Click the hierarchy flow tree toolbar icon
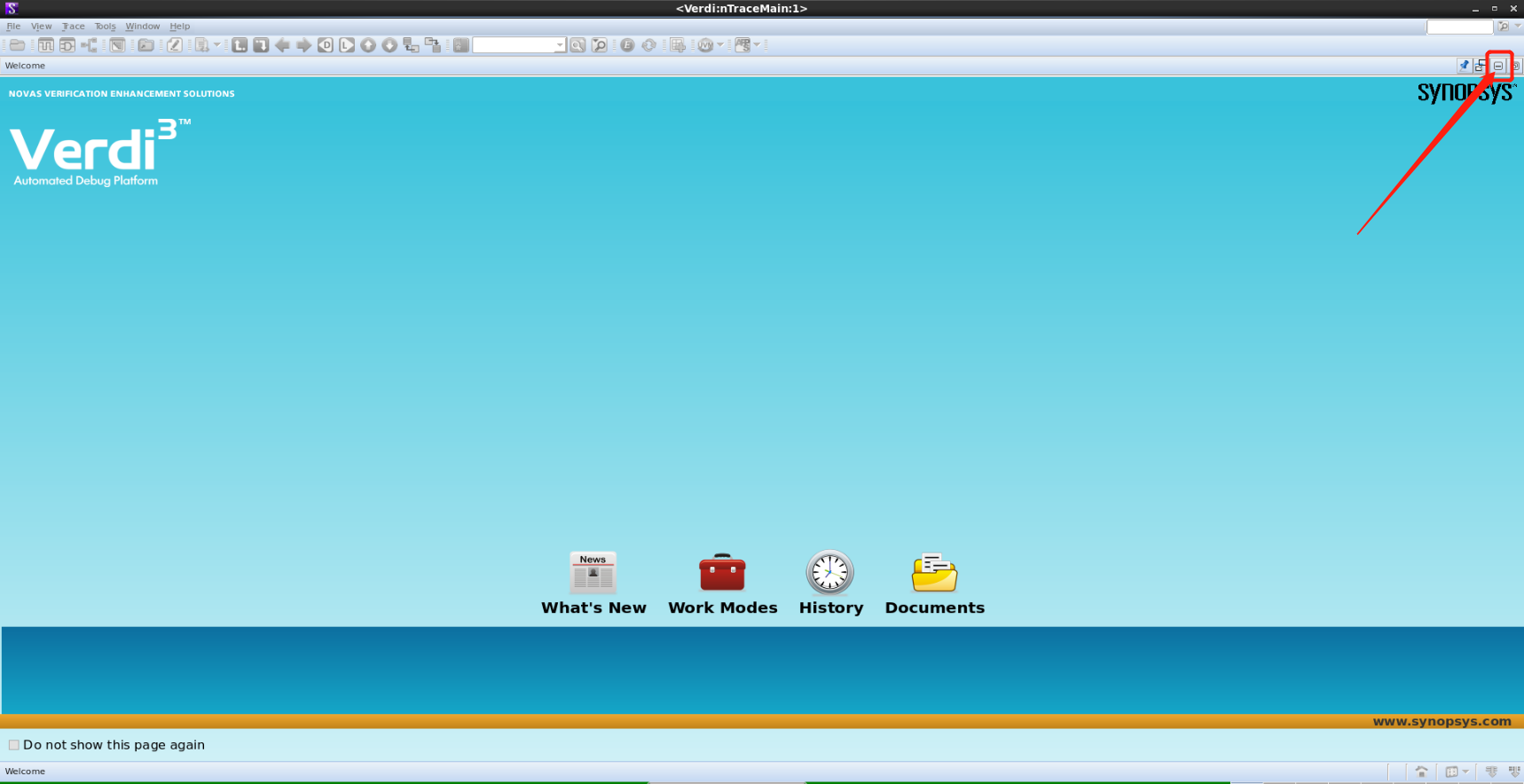The height and width of the screenshot is (784, 1524). [x=89, y=45]
